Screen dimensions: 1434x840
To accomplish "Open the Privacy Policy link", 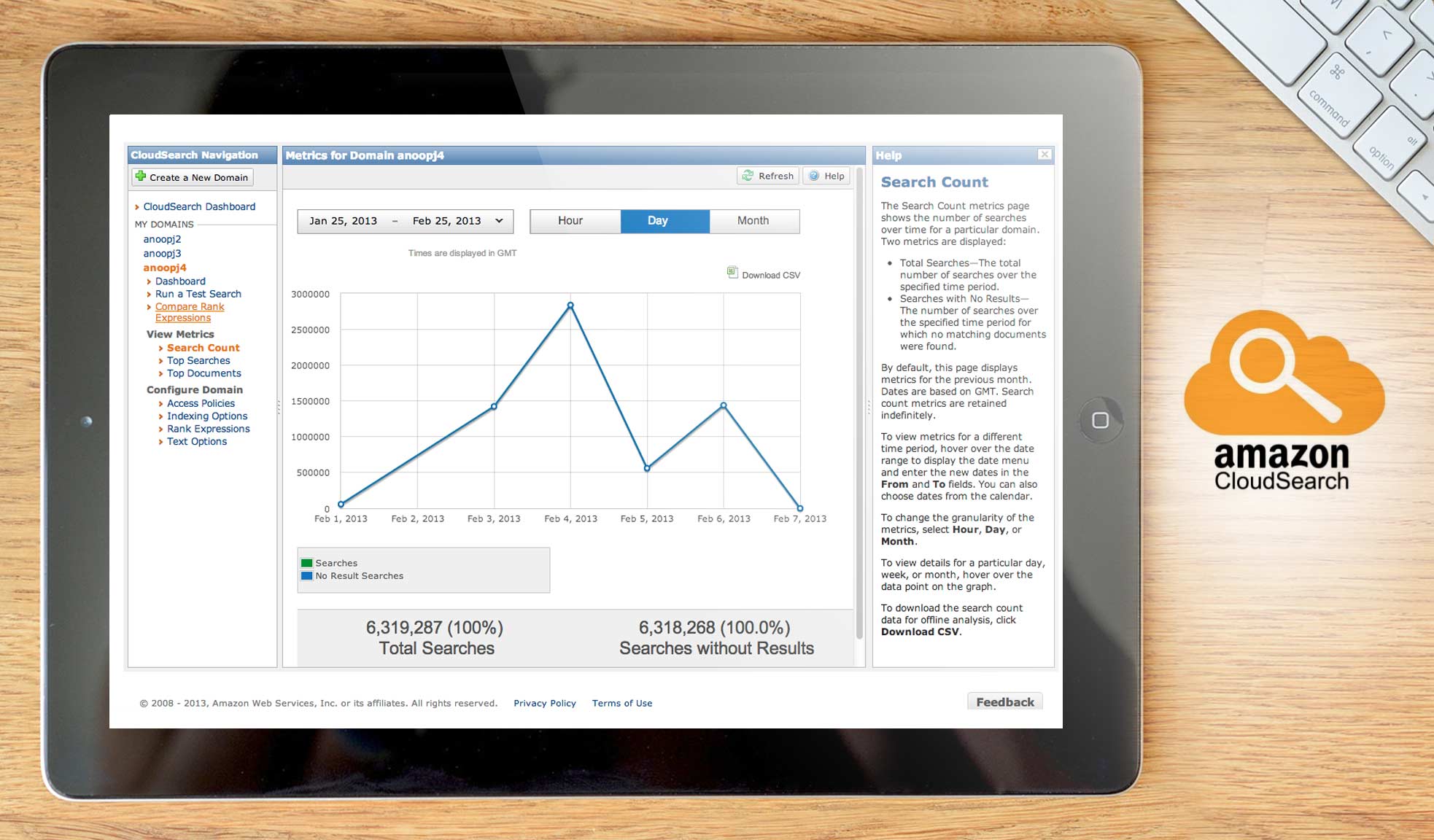I will click(x=544, y=703).
